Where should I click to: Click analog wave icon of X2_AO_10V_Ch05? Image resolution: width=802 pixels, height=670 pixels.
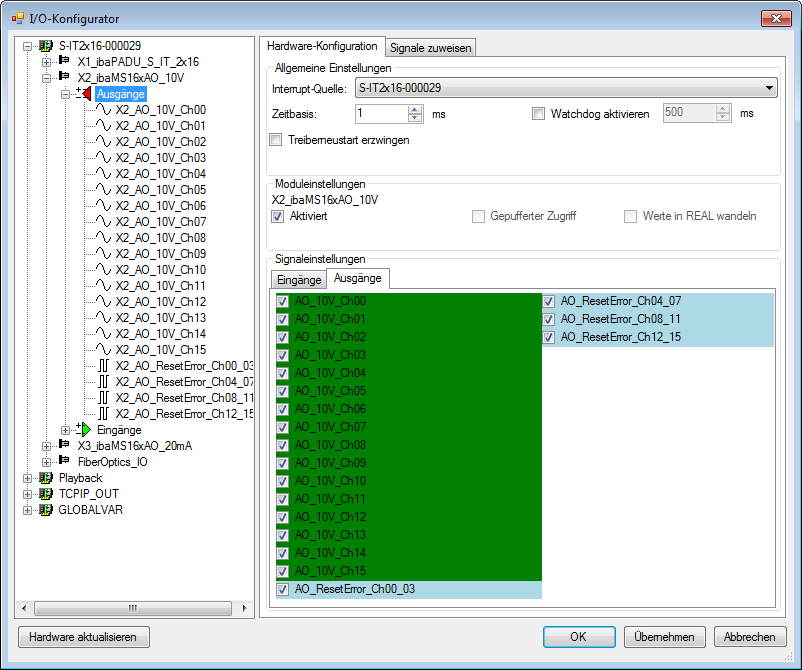click(x=104, y=190)
